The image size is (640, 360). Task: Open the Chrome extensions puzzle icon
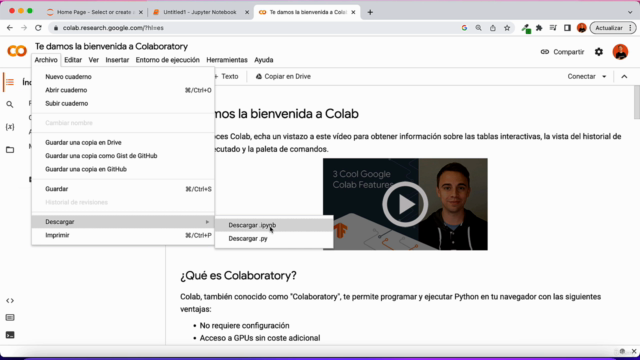point(539,28)
